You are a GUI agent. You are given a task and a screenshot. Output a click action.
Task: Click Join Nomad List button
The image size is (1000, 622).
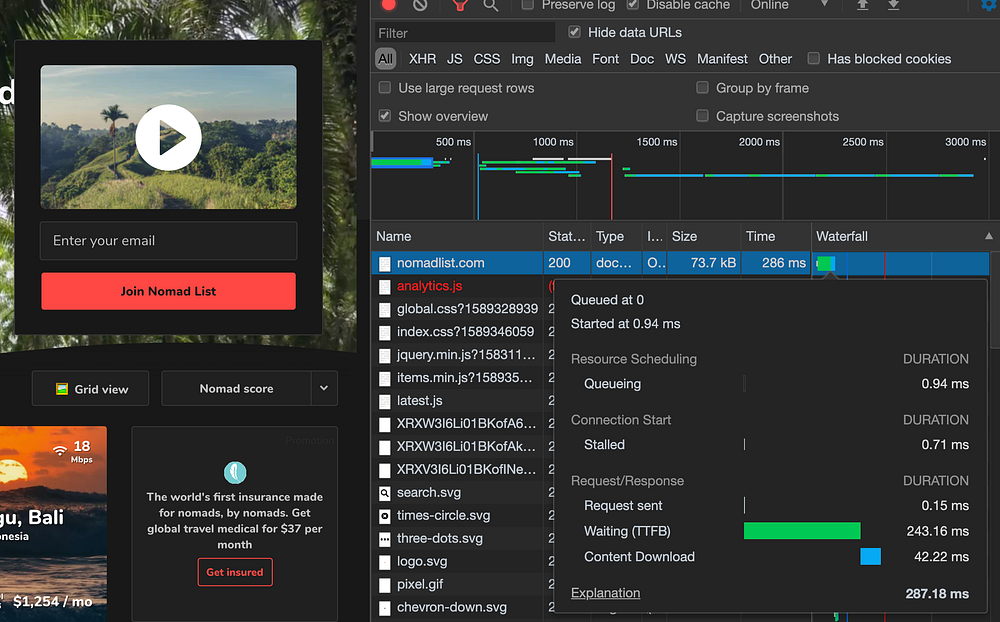[168, 291]
